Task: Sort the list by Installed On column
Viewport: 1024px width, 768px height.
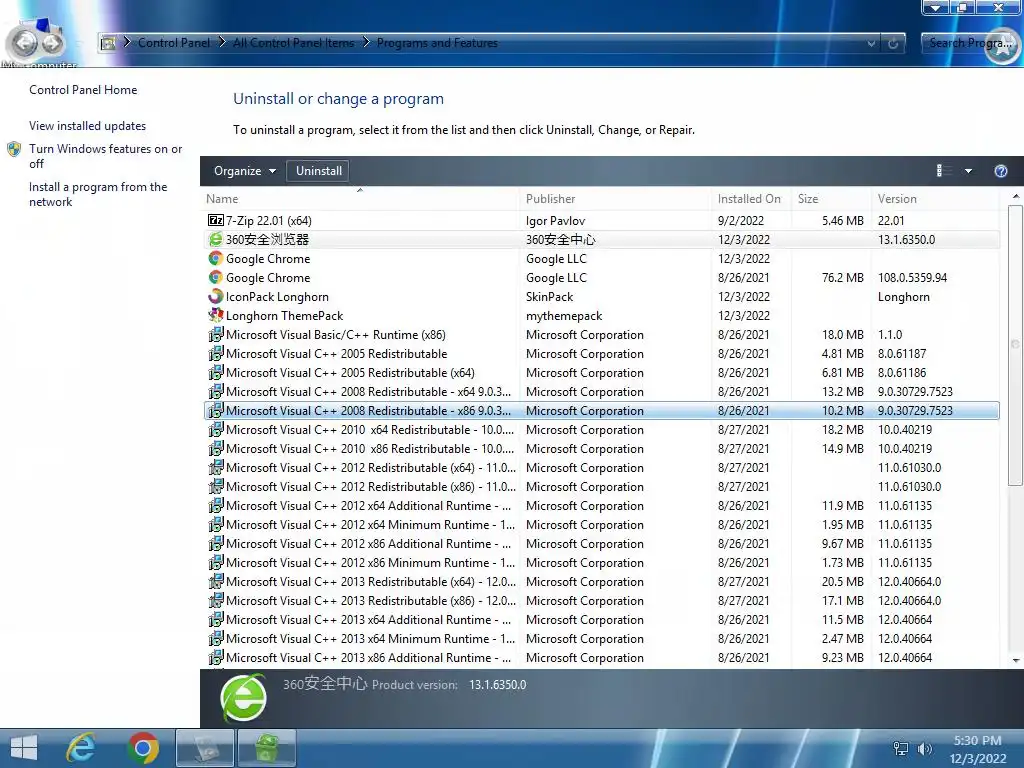Action: [752, 199]
